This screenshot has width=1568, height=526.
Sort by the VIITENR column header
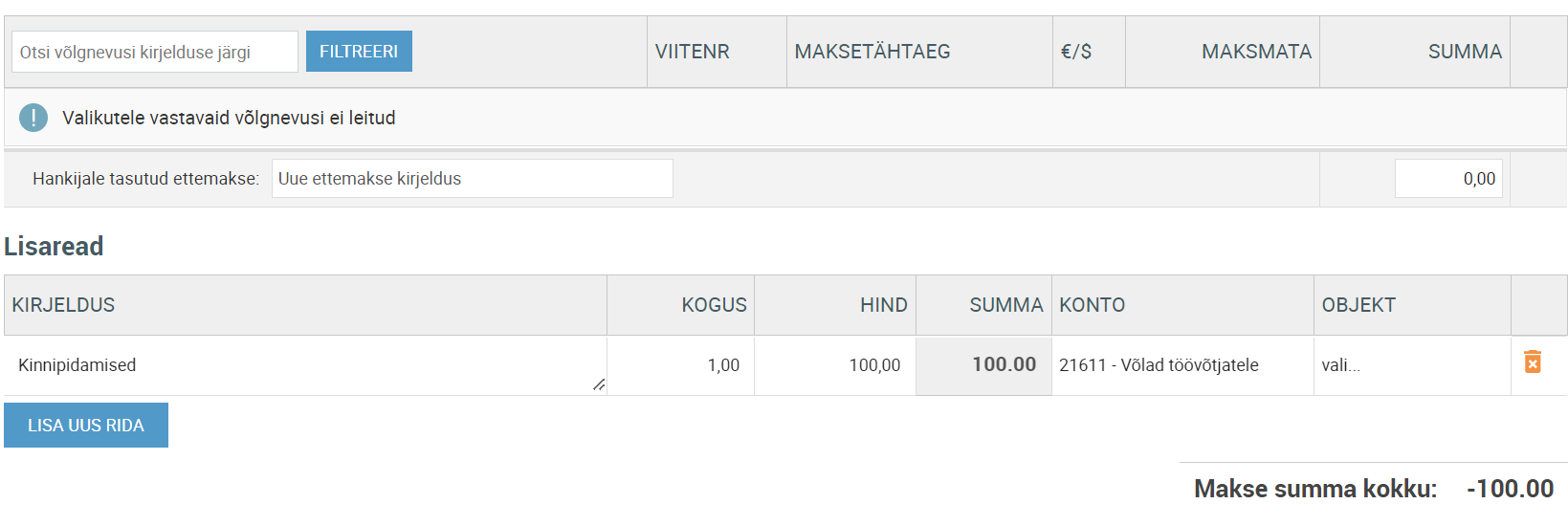tap(693, 52)
